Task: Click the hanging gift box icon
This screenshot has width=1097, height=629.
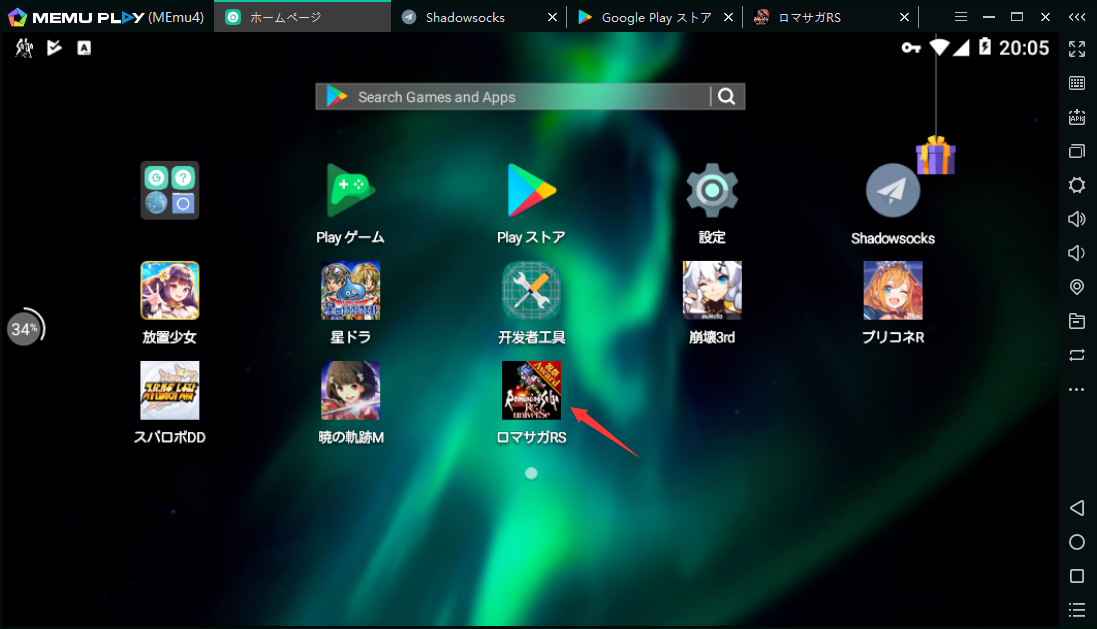Action: 936,156
